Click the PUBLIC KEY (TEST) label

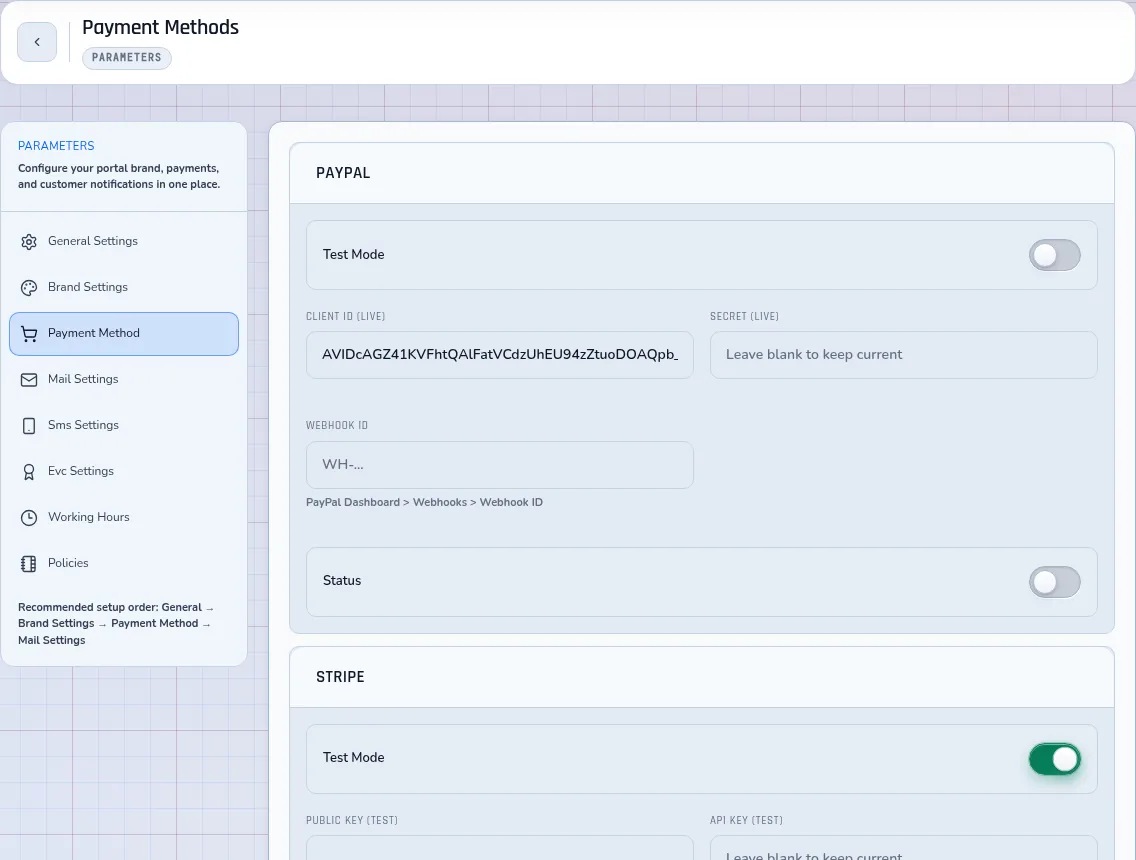[x=351, y=820]
